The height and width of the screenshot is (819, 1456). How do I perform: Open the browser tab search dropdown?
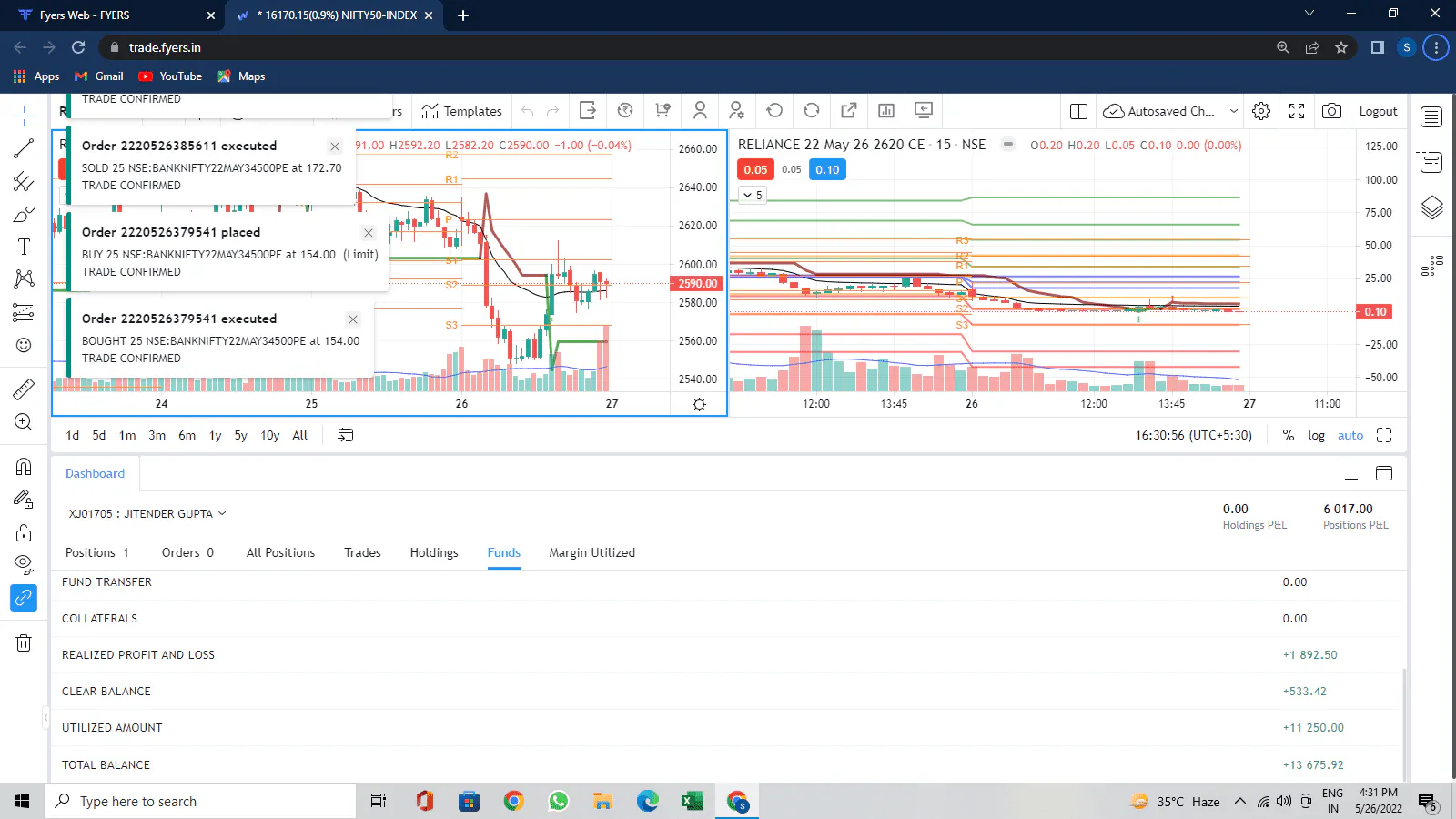1309,14
